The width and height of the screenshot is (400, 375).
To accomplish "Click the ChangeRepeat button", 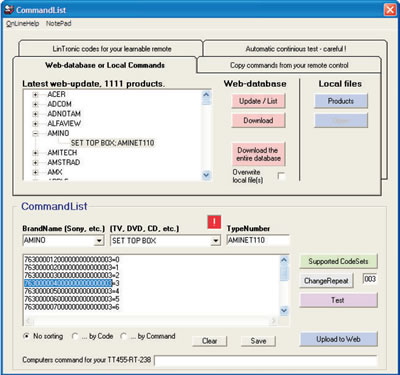I will tap(326, 281).
